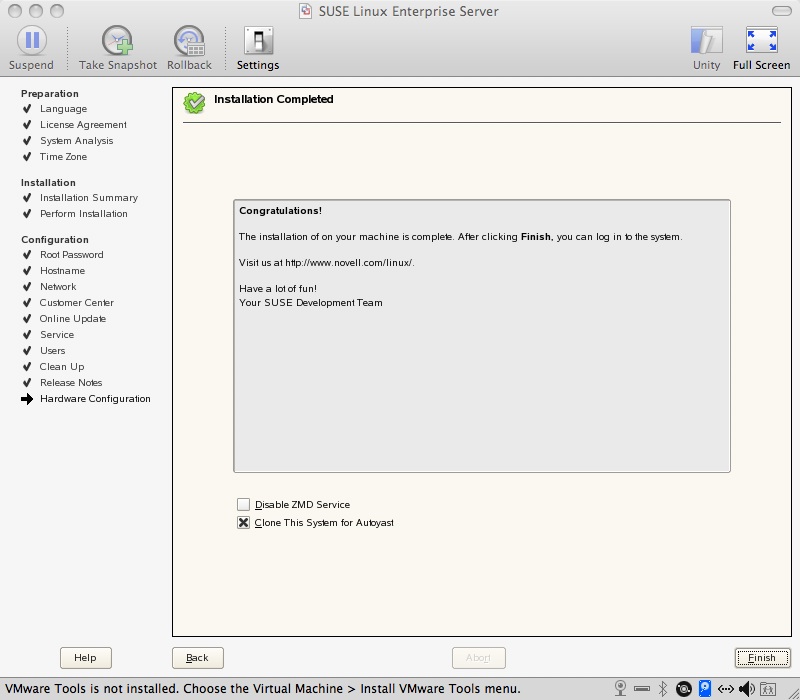
Task: Select the Online Update step
Action: [73, 319]
